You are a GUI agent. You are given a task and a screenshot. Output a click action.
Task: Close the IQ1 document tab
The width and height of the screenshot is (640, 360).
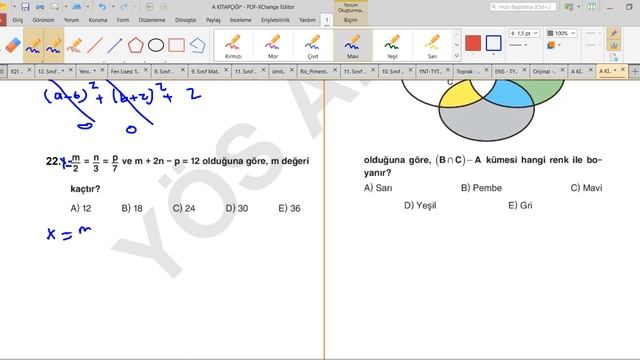point(29,70)
